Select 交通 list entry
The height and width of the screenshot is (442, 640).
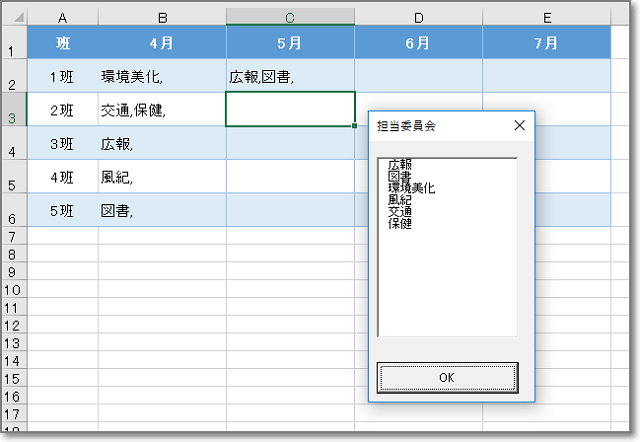point(399,212)
